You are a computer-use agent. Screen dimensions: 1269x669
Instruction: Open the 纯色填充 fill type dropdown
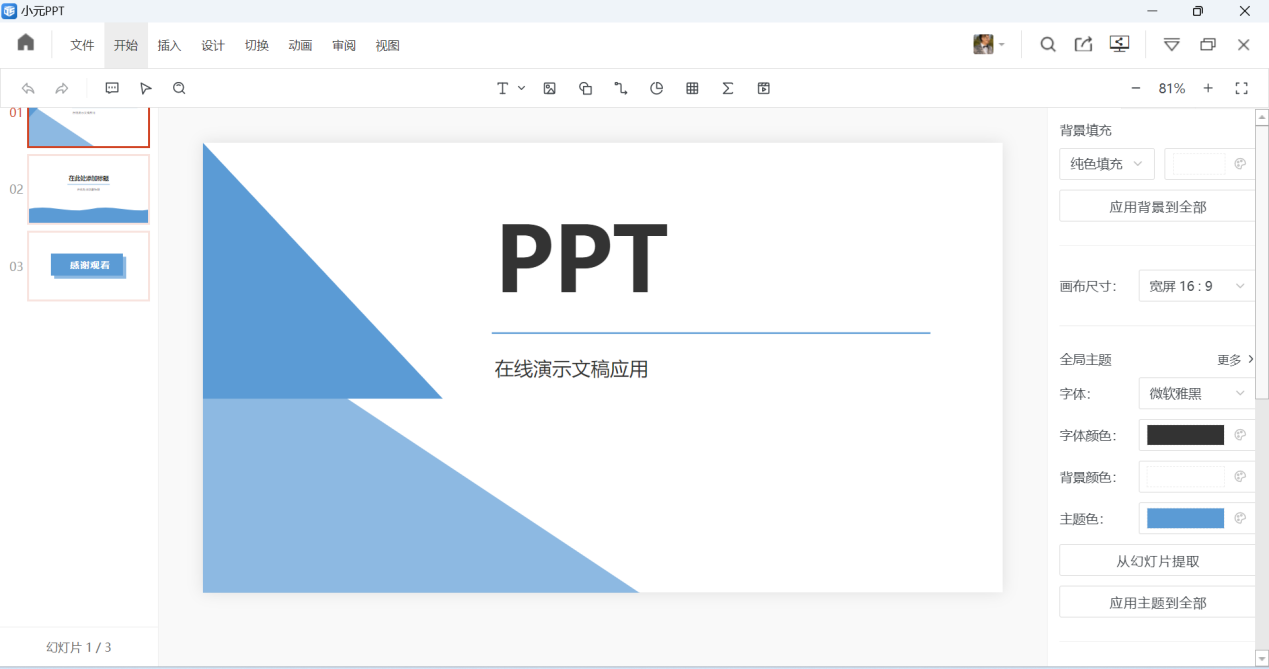point(1106,164)
